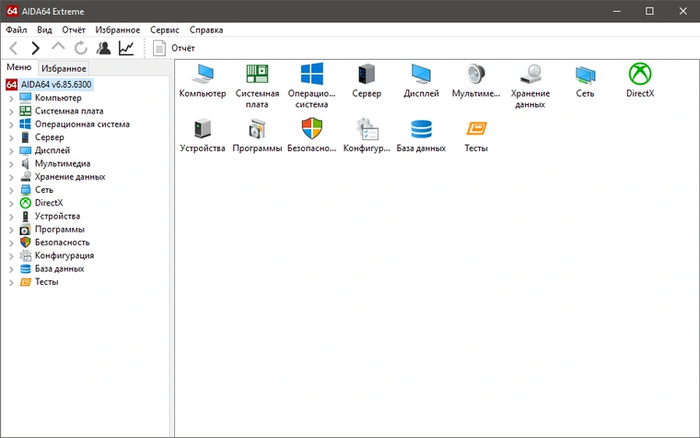The width and height of the screenshot is (700, 438).
Task: Click the Refresh icon in the toolbar
Action: point(80,48)
